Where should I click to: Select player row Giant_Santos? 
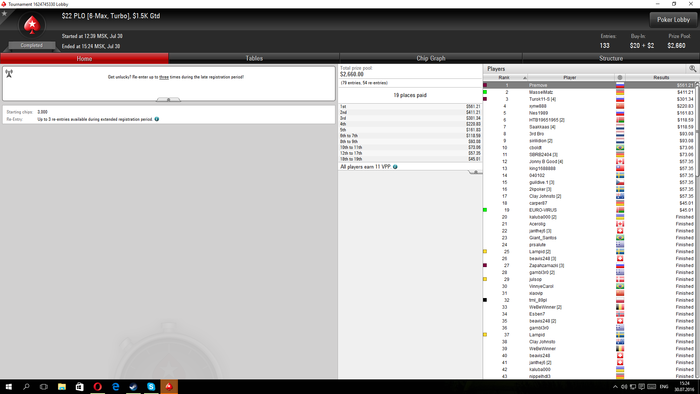coord(589,238)
